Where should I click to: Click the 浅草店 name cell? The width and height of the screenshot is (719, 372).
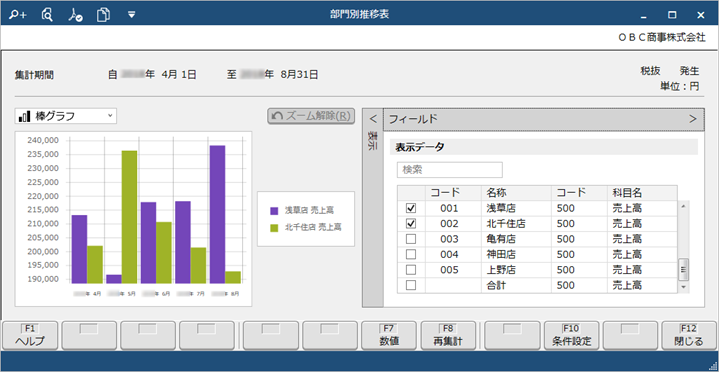click(x=516, y=208)
